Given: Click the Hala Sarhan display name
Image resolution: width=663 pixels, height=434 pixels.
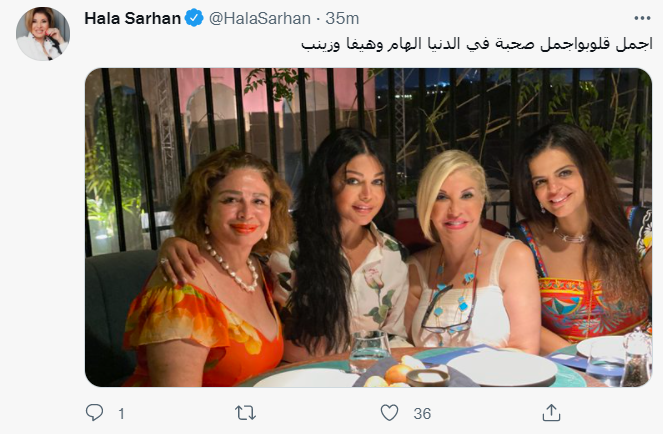Looking at the screenshot, I should pos(133,19).
